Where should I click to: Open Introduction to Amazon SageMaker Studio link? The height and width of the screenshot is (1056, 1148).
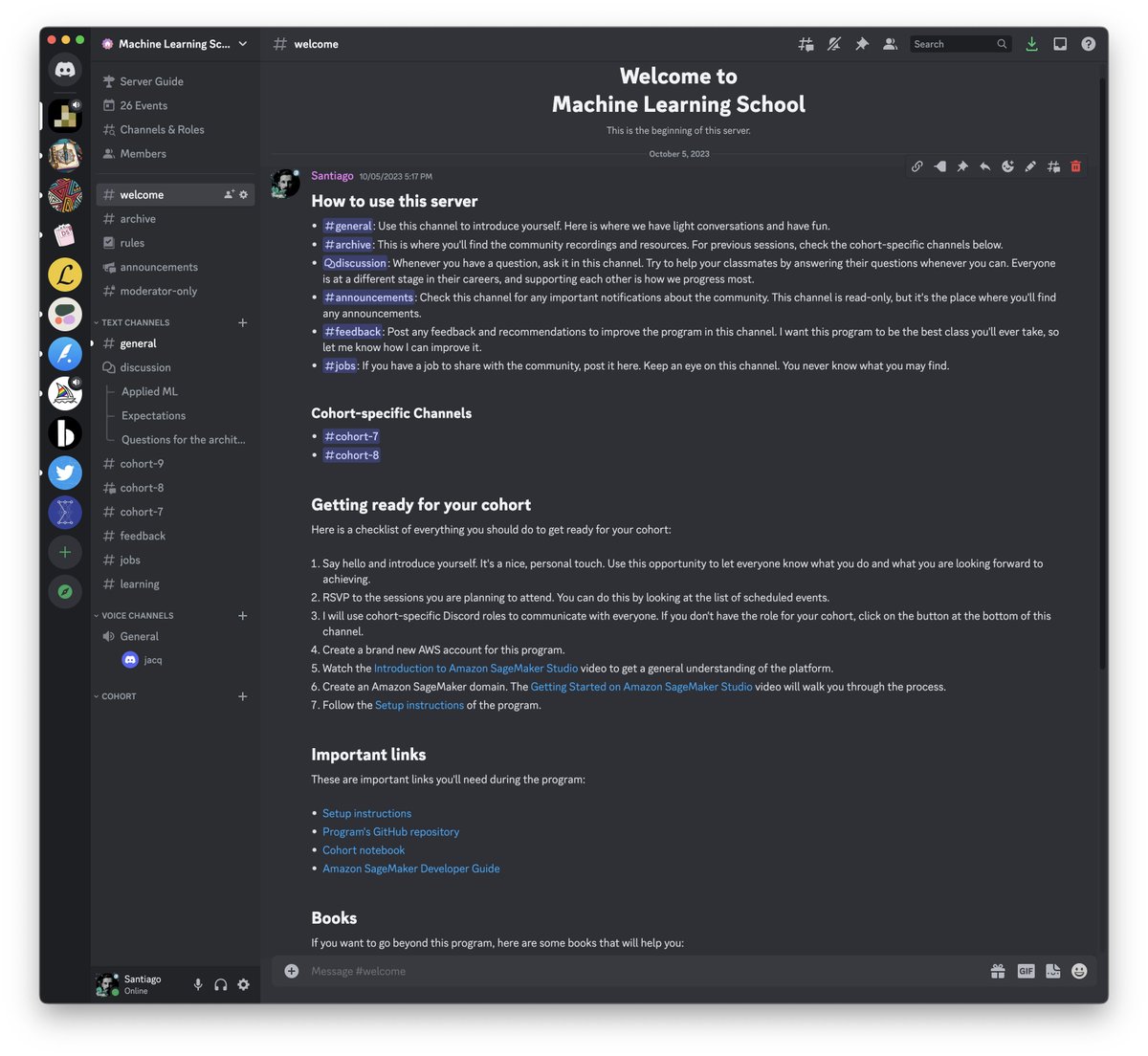475,669
